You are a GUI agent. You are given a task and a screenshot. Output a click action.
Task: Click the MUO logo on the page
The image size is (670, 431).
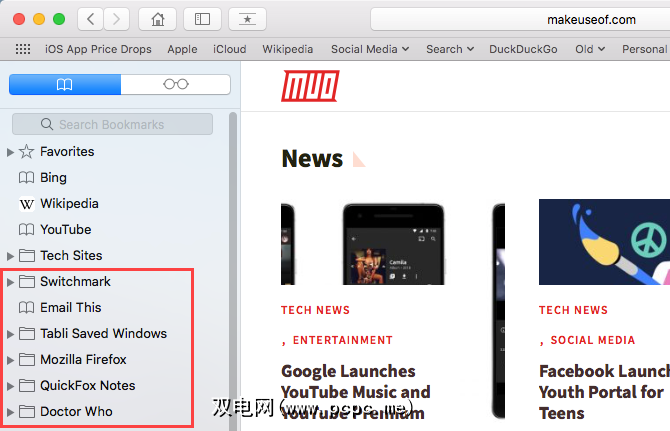(310, 86)
